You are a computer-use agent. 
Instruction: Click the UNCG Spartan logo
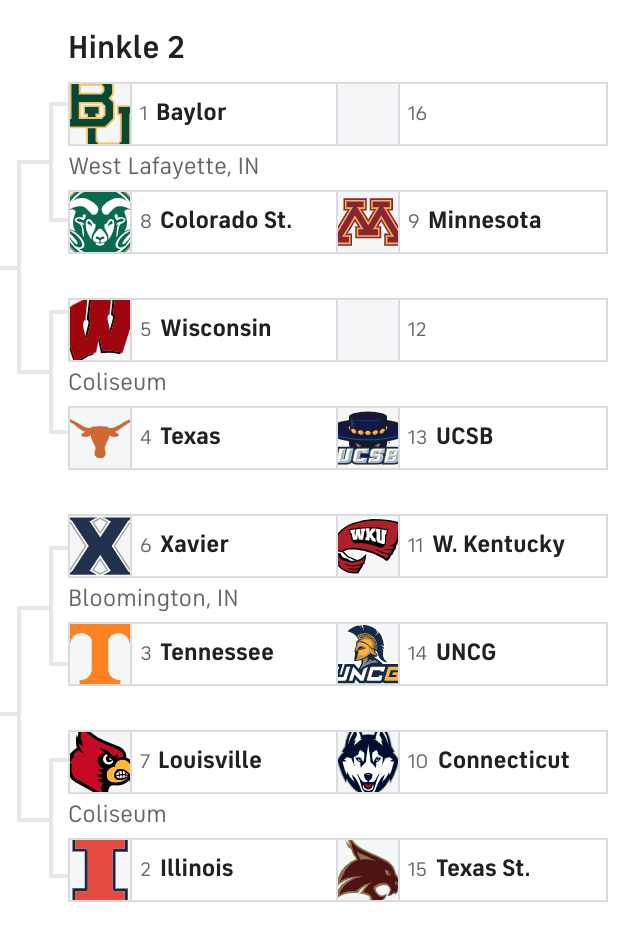pyautogui.click(x=368, y=654)
